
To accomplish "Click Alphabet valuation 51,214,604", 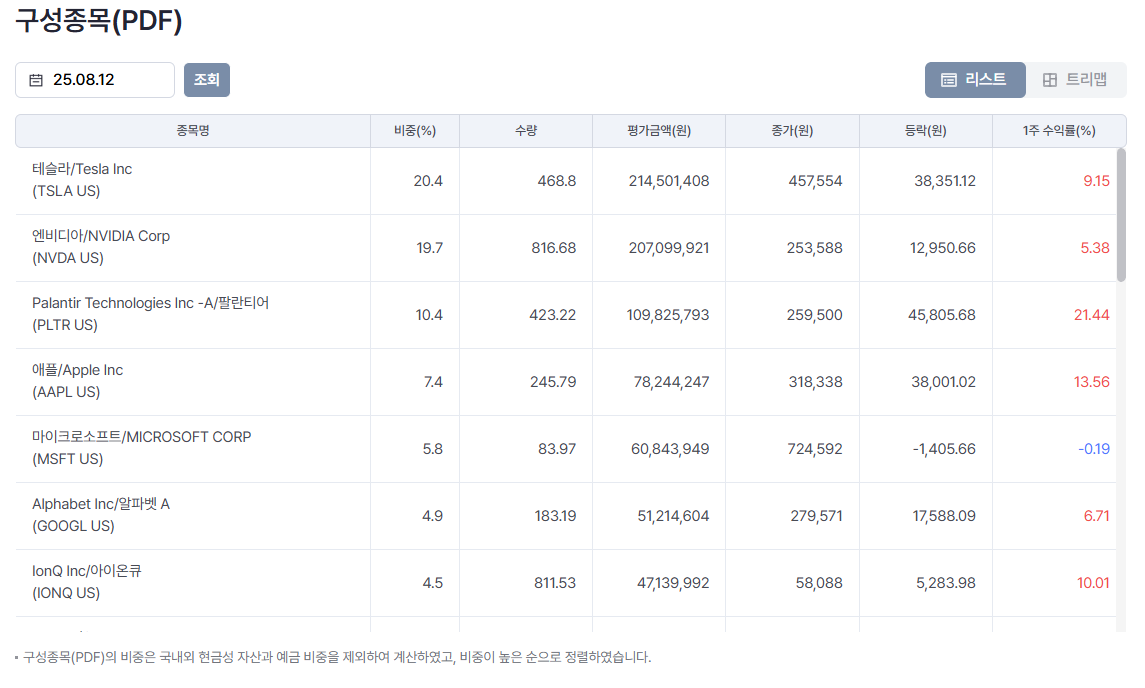I will coord(673,516).
